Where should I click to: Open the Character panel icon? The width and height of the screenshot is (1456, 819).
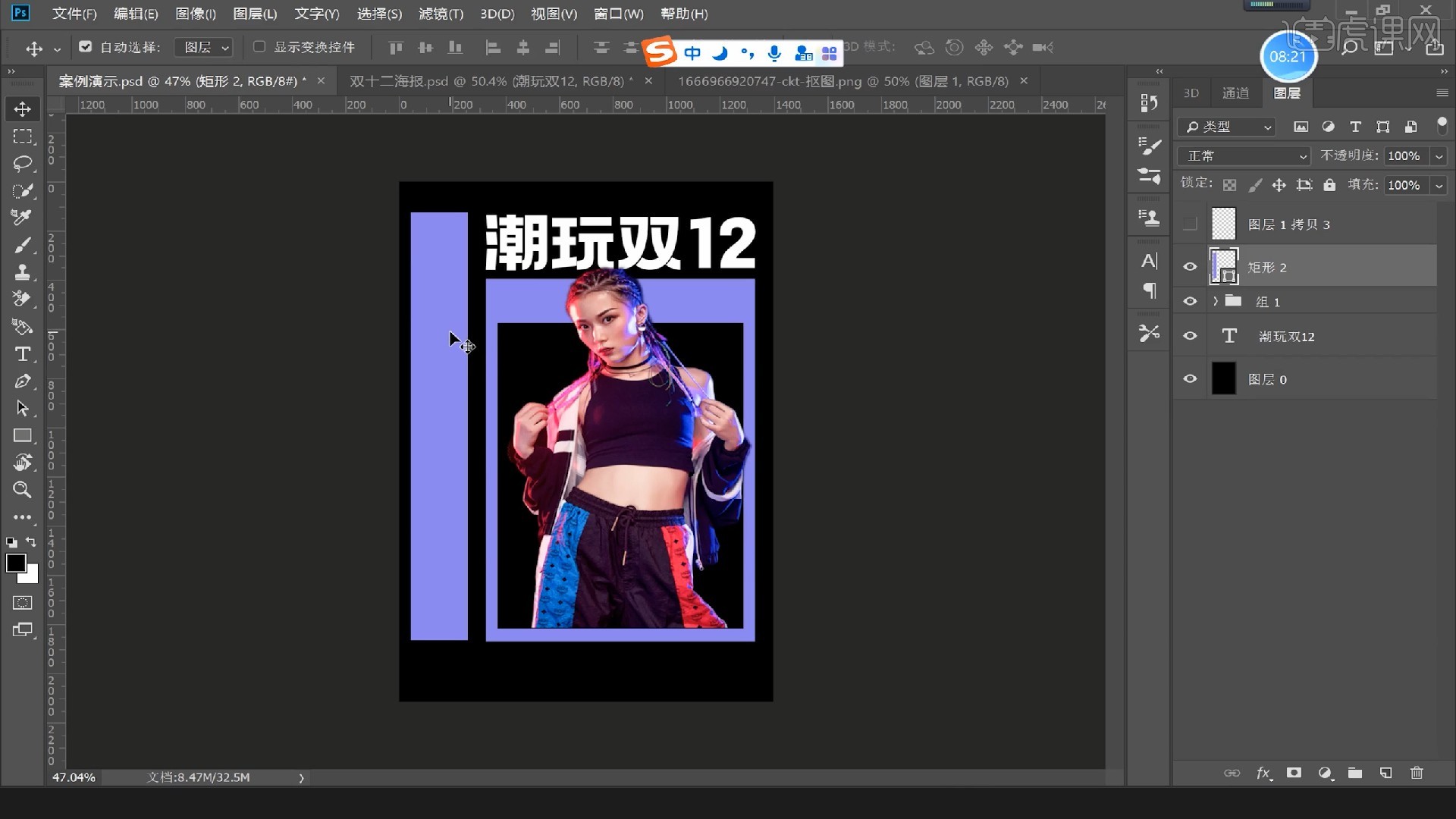coord(1149,261)
